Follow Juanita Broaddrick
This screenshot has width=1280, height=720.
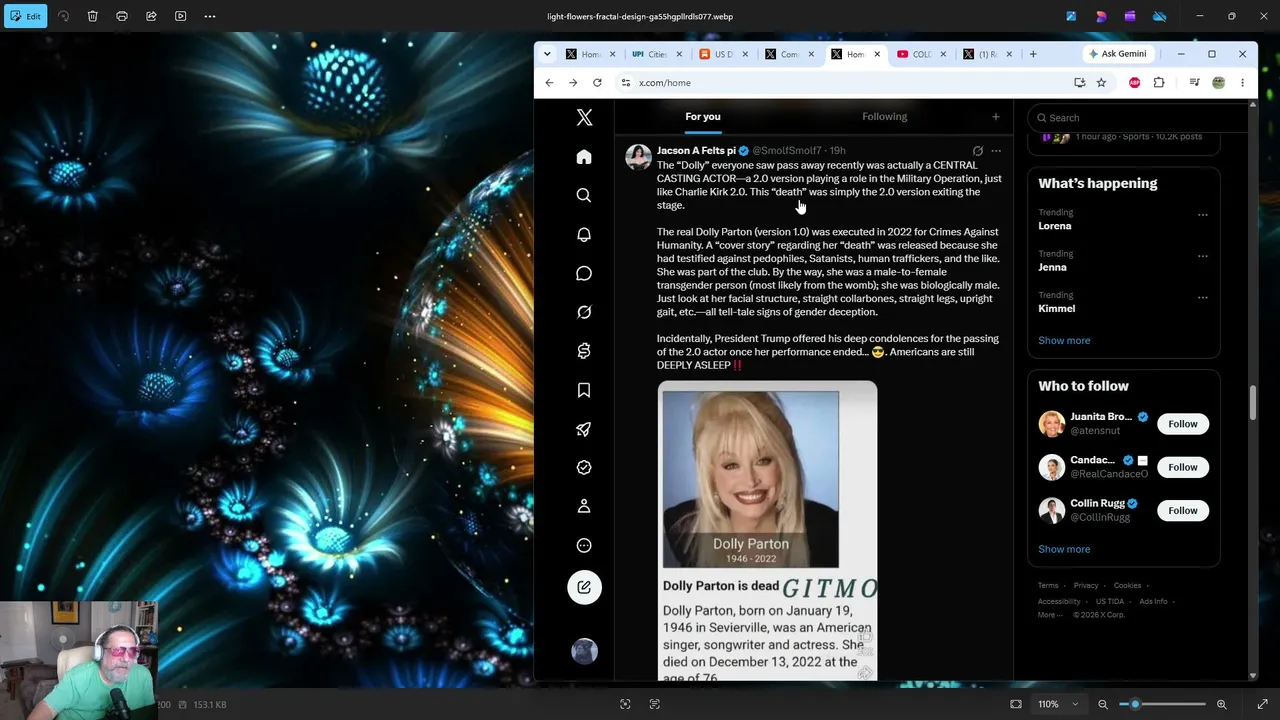(1182, 424)
